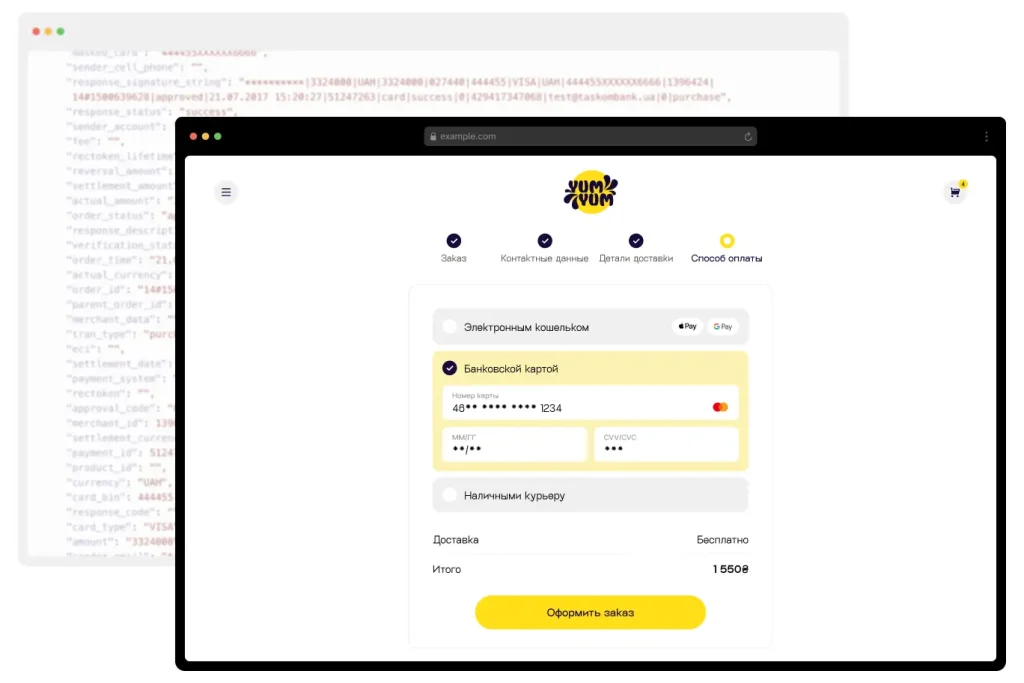Open the browser three-dot menu
Screen dimensions: 1024x683
(986, 136)
